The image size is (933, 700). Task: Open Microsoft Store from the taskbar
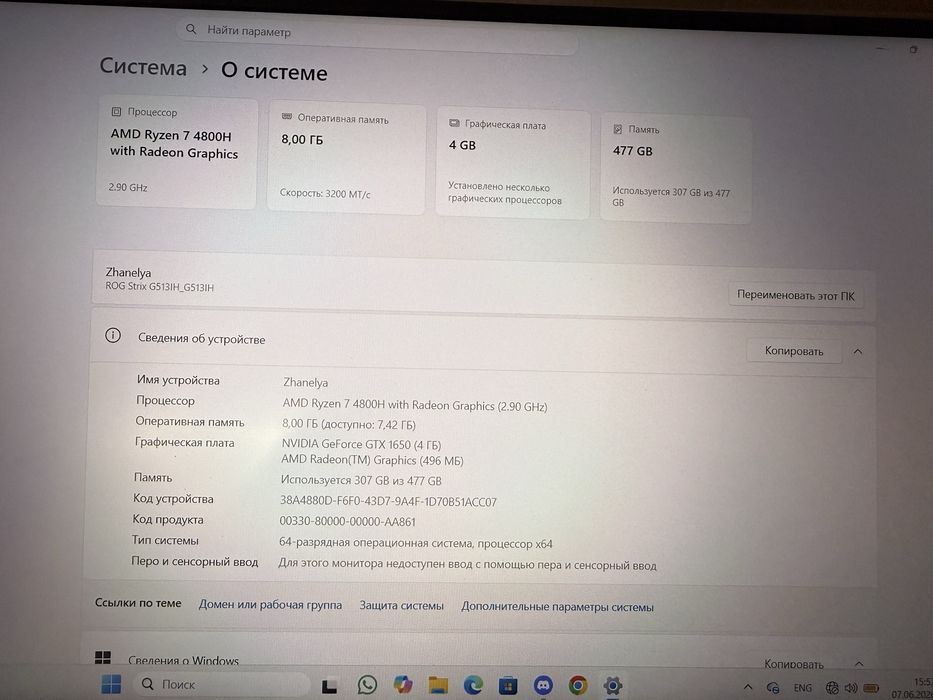[508, 686]
